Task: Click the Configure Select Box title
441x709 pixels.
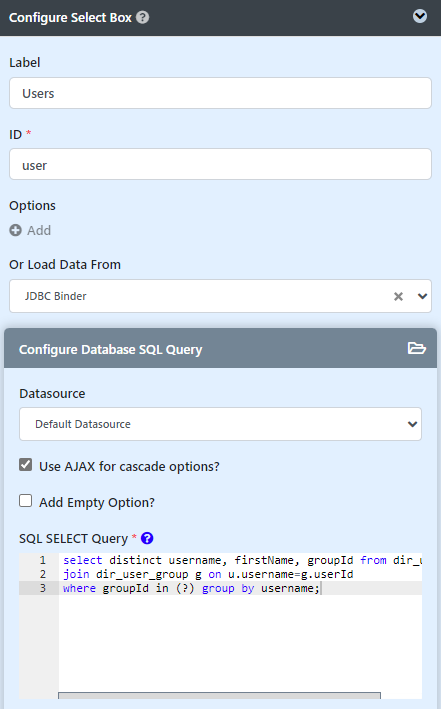Action: click(70, 18)
